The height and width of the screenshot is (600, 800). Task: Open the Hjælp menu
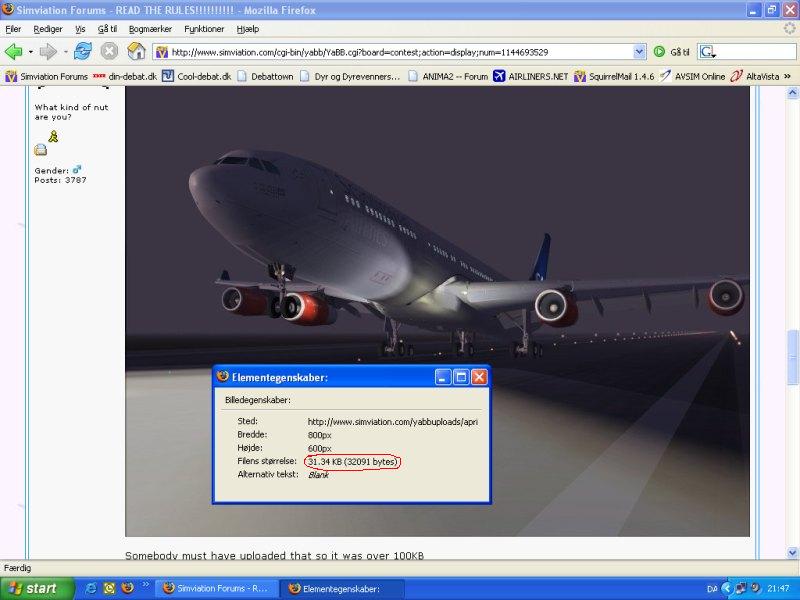coord(248,29)
